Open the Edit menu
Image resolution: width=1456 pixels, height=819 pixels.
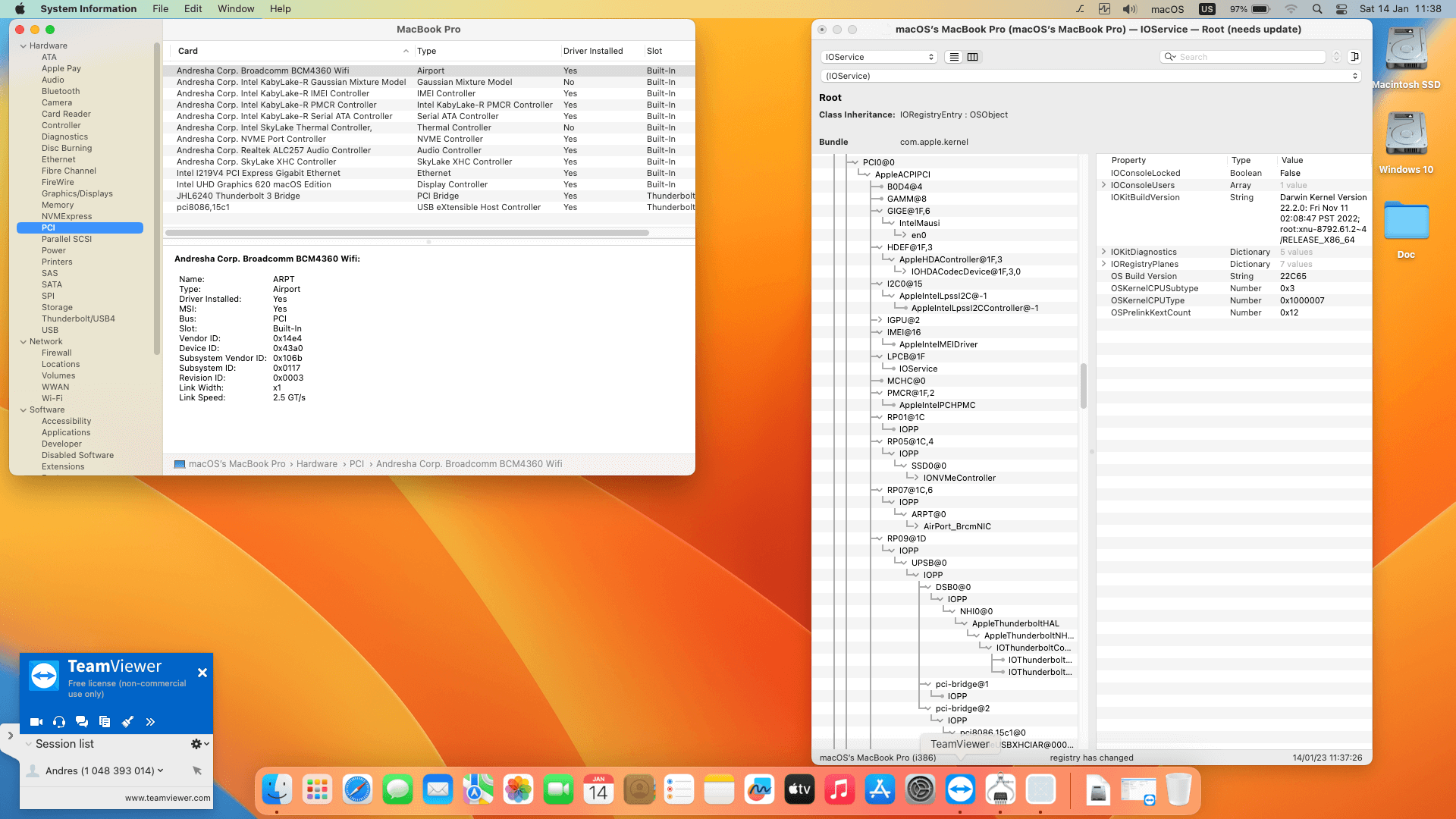(193, 9)
